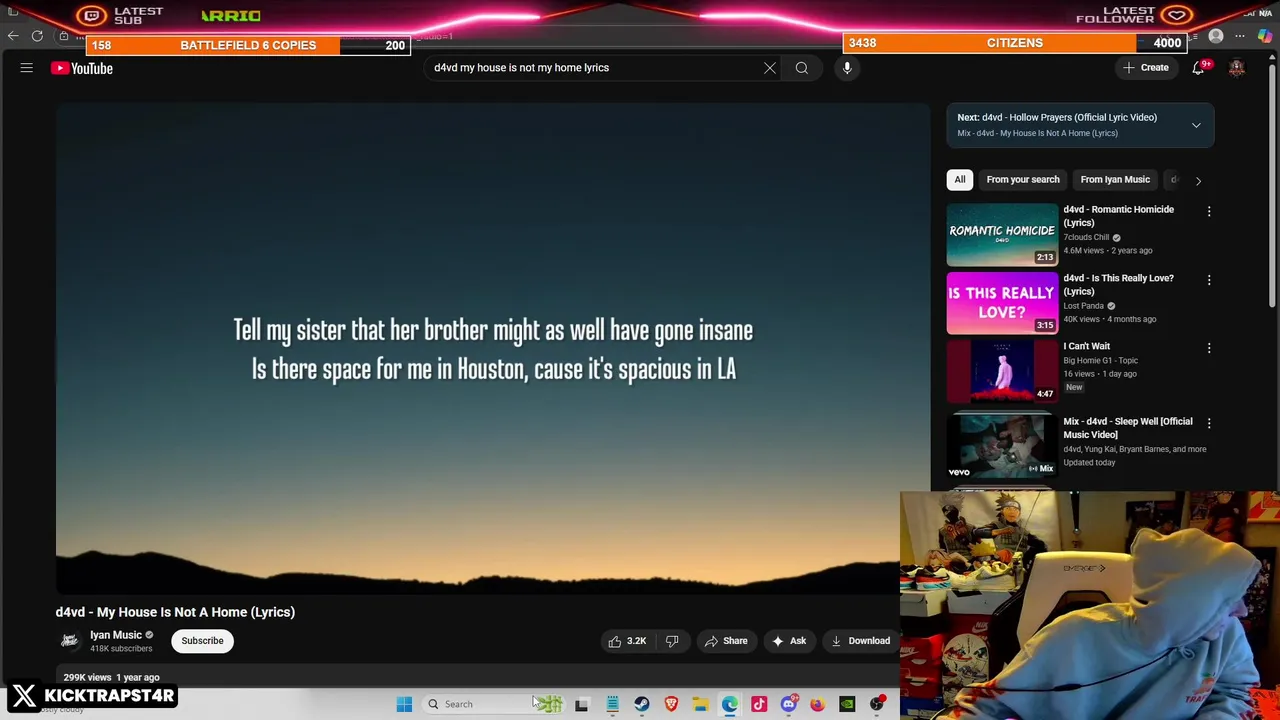Start voice search with the microphone

click(x=847, y=68)
